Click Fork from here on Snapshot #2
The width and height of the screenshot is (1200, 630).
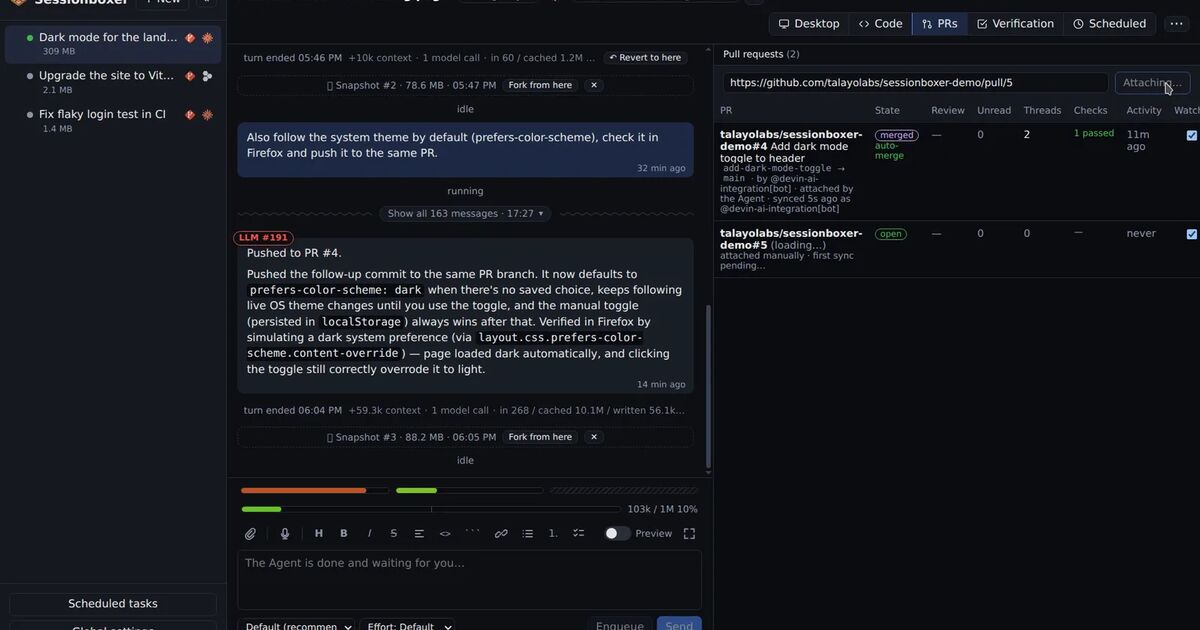tap(540, 86)
